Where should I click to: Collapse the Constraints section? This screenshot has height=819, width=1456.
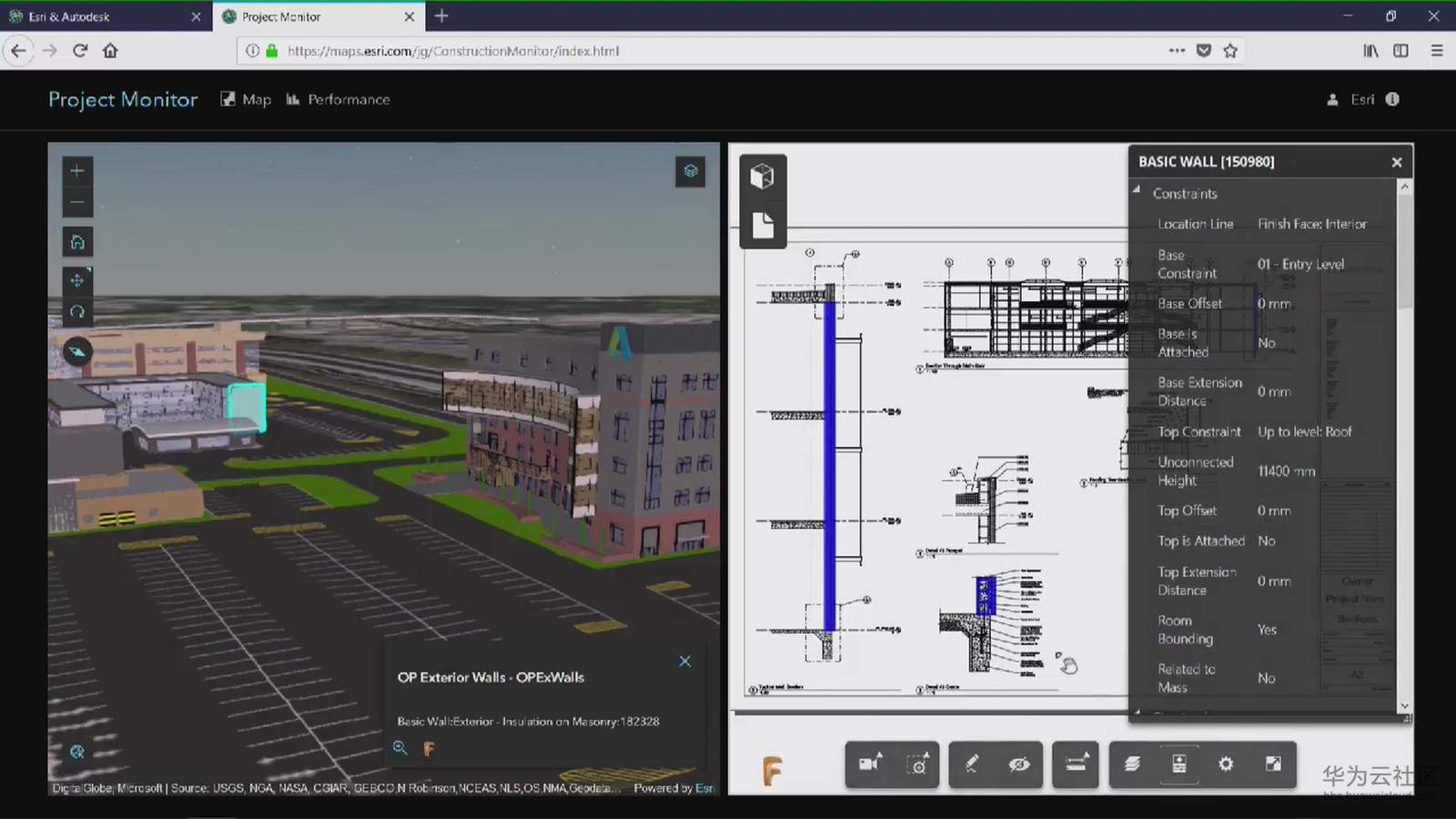(x=1137, y=190)
